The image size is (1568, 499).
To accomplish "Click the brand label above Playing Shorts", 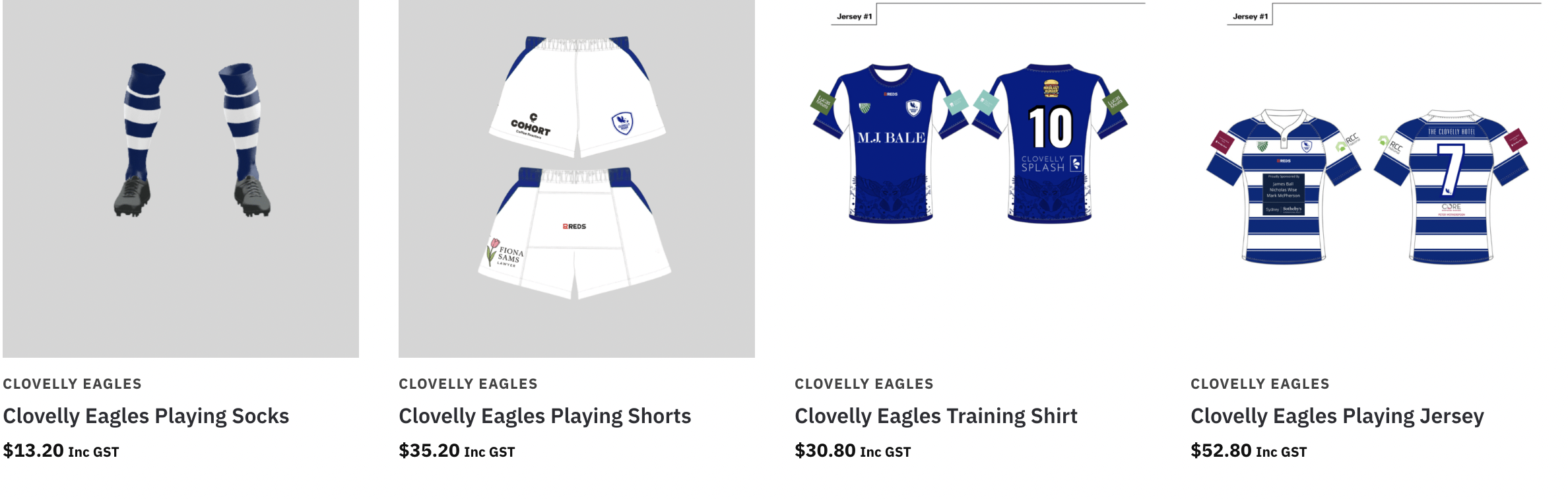I will click(x=469, y=384).
